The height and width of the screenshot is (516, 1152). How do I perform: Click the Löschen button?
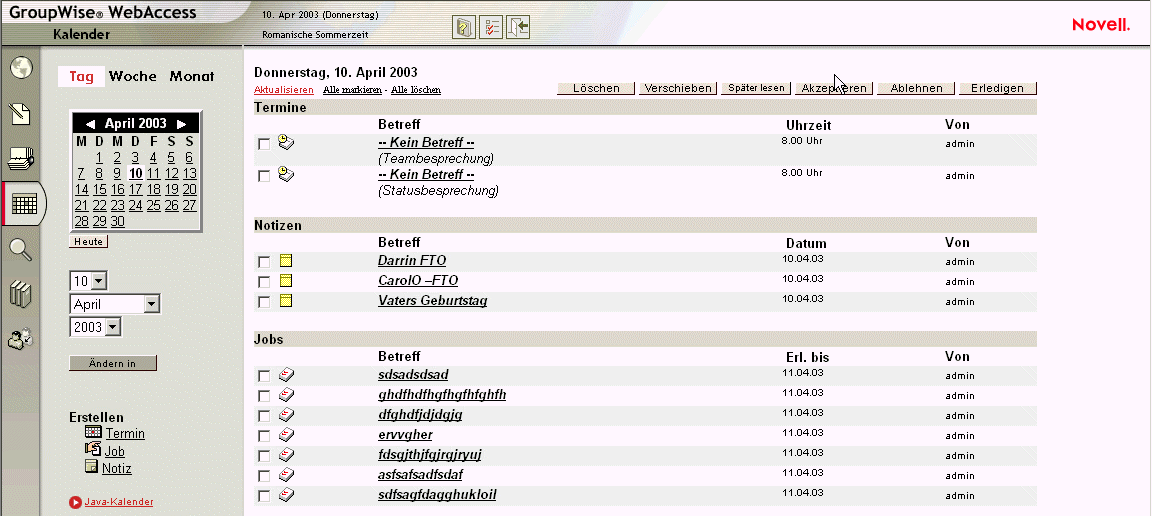click(x=597, y=88)
